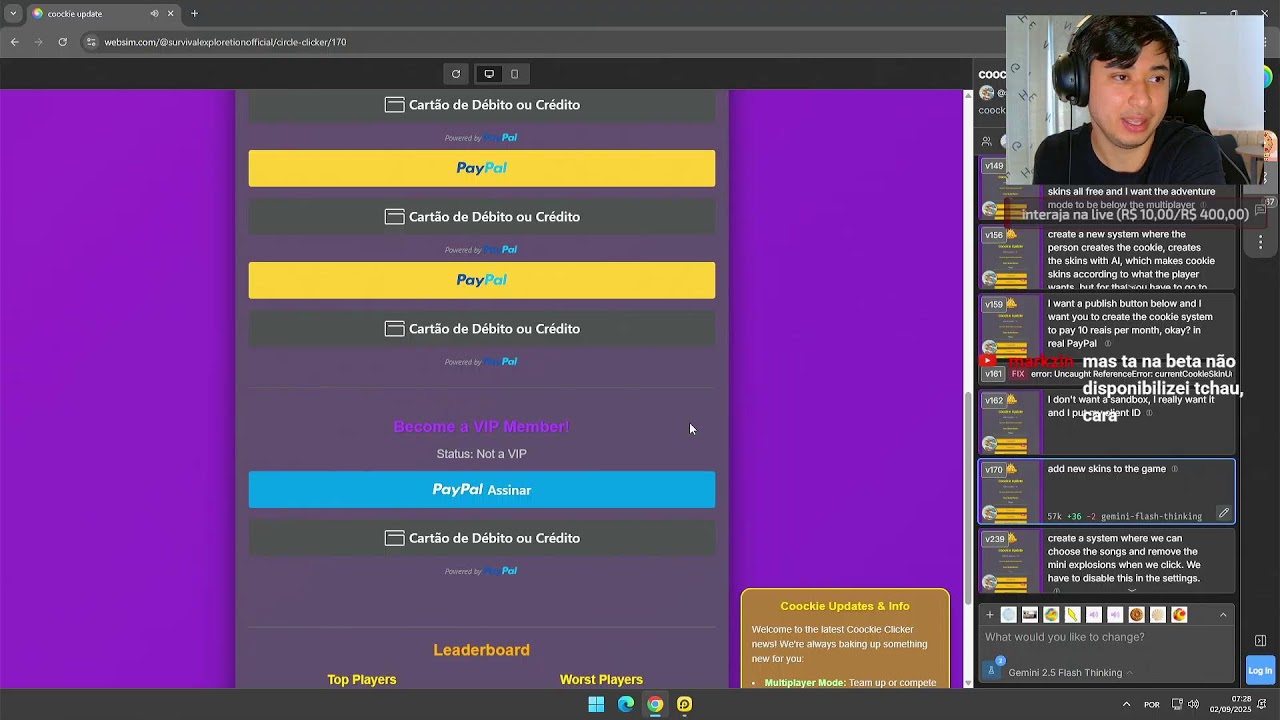Select the colorful swirl cookie asset
This screenshot has height=720, width=1280.
[1051, 615]
